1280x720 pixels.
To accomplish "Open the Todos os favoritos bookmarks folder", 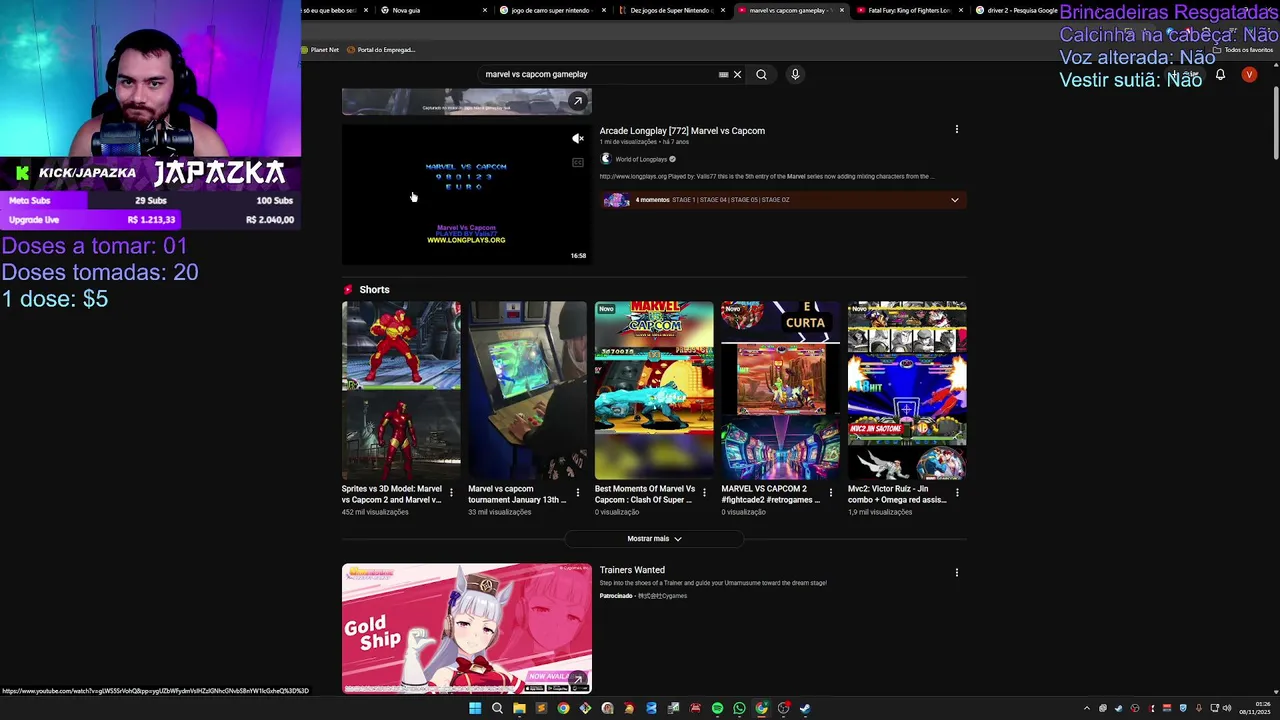I will 1243,50.
